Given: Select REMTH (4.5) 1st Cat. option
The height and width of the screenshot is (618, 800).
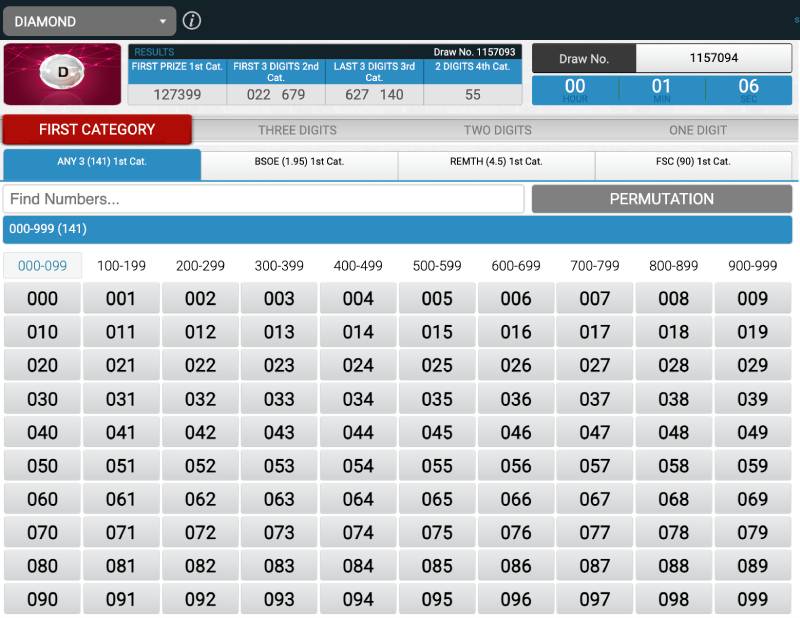Looking at the screenshot, I should [x=496, y=162].
